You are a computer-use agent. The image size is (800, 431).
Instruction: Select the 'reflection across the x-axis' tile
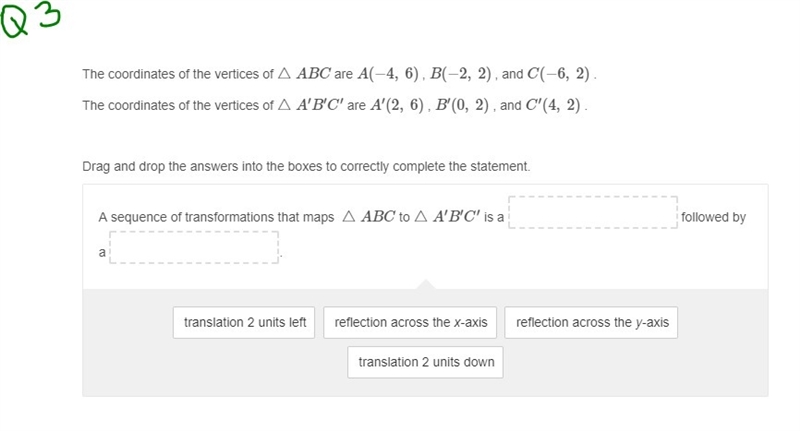410,322
